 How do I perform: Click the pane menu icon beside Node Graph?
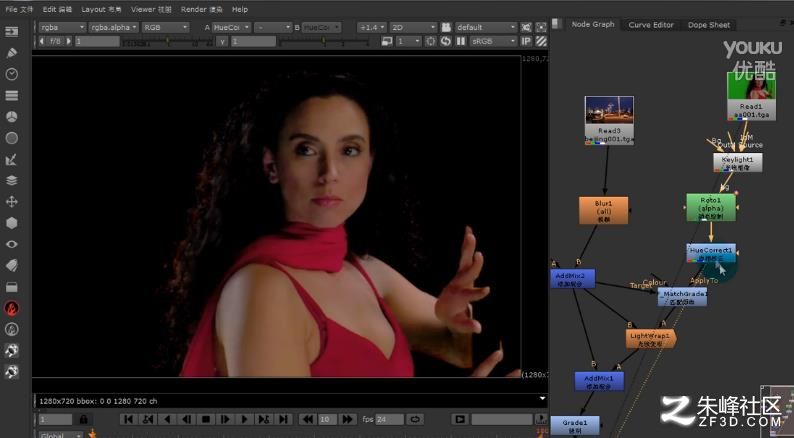pyautogui.click(x=557, y=24)
